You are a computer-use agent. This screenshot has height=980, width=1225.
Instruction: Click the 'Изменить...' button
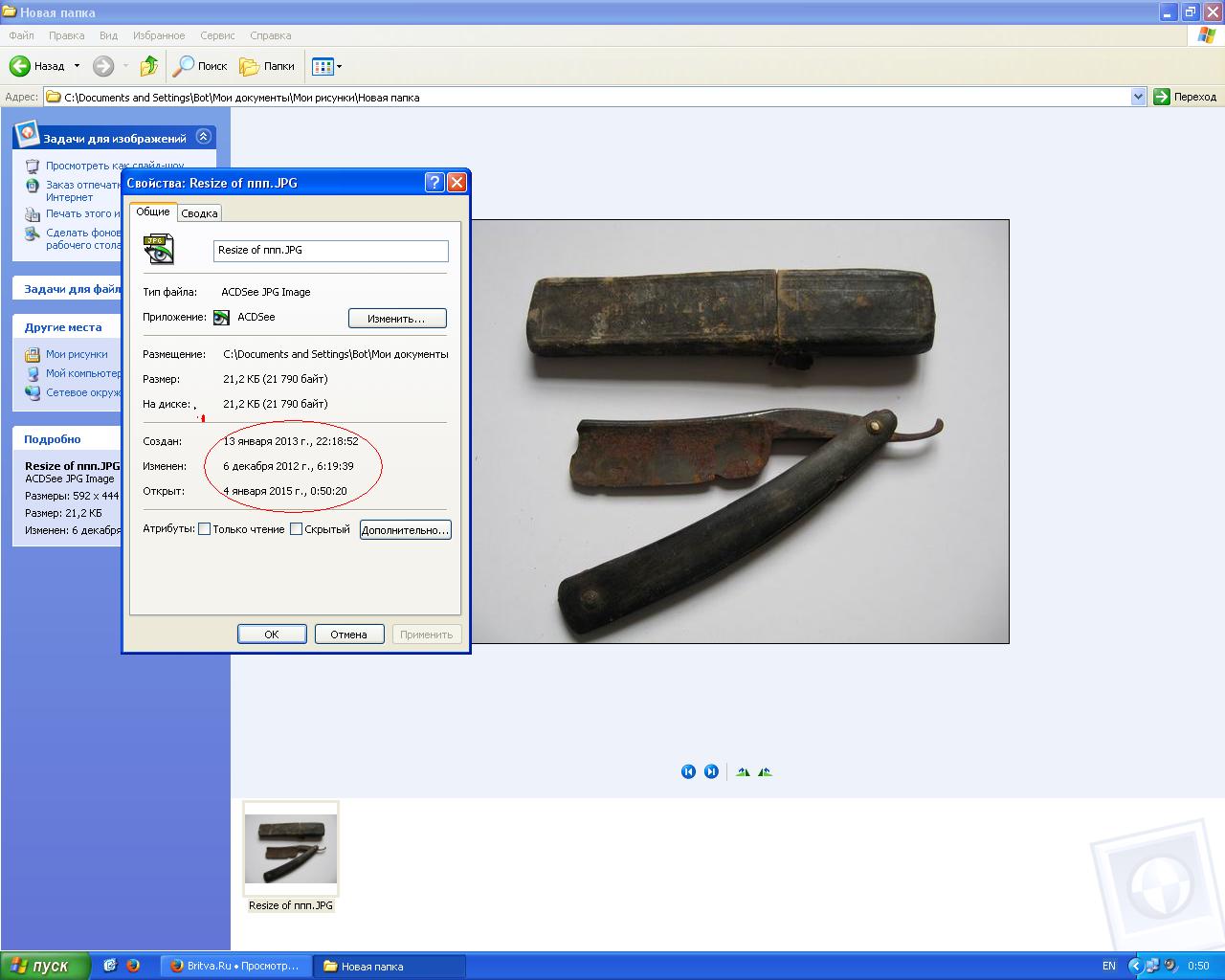397,318
